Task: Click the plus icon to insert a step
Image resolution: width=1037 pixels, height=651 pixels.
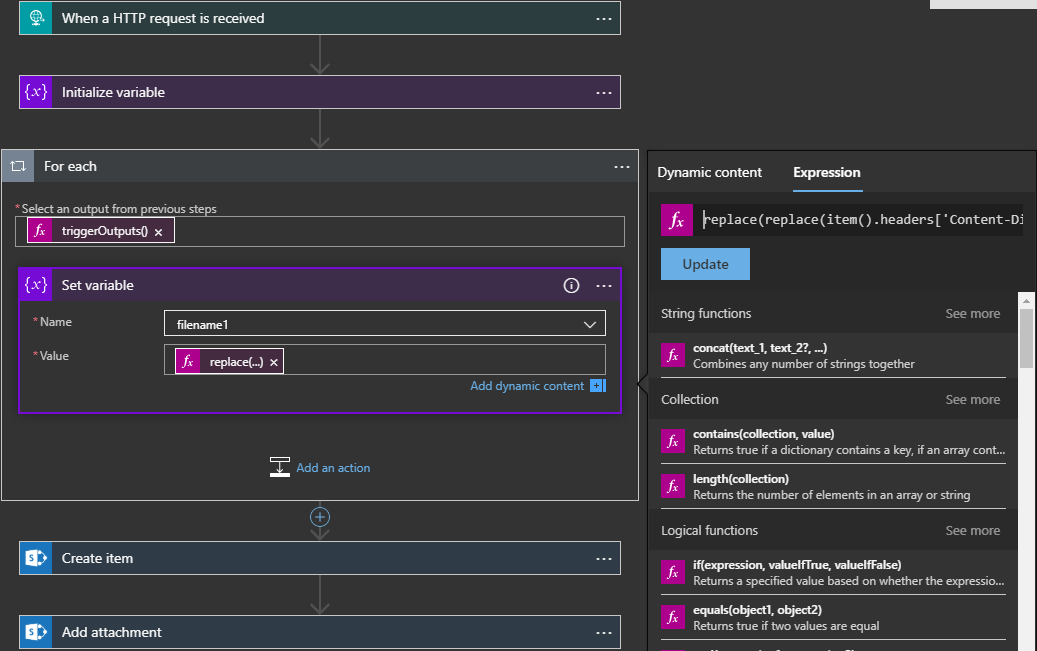Action: click(x=320, y=517)
